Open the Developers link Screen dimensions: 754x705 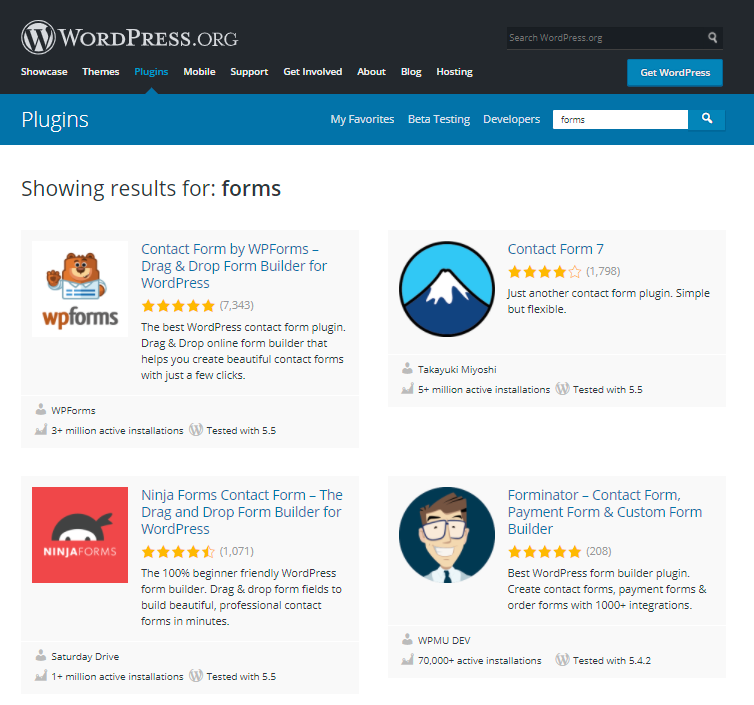[512, 119]
